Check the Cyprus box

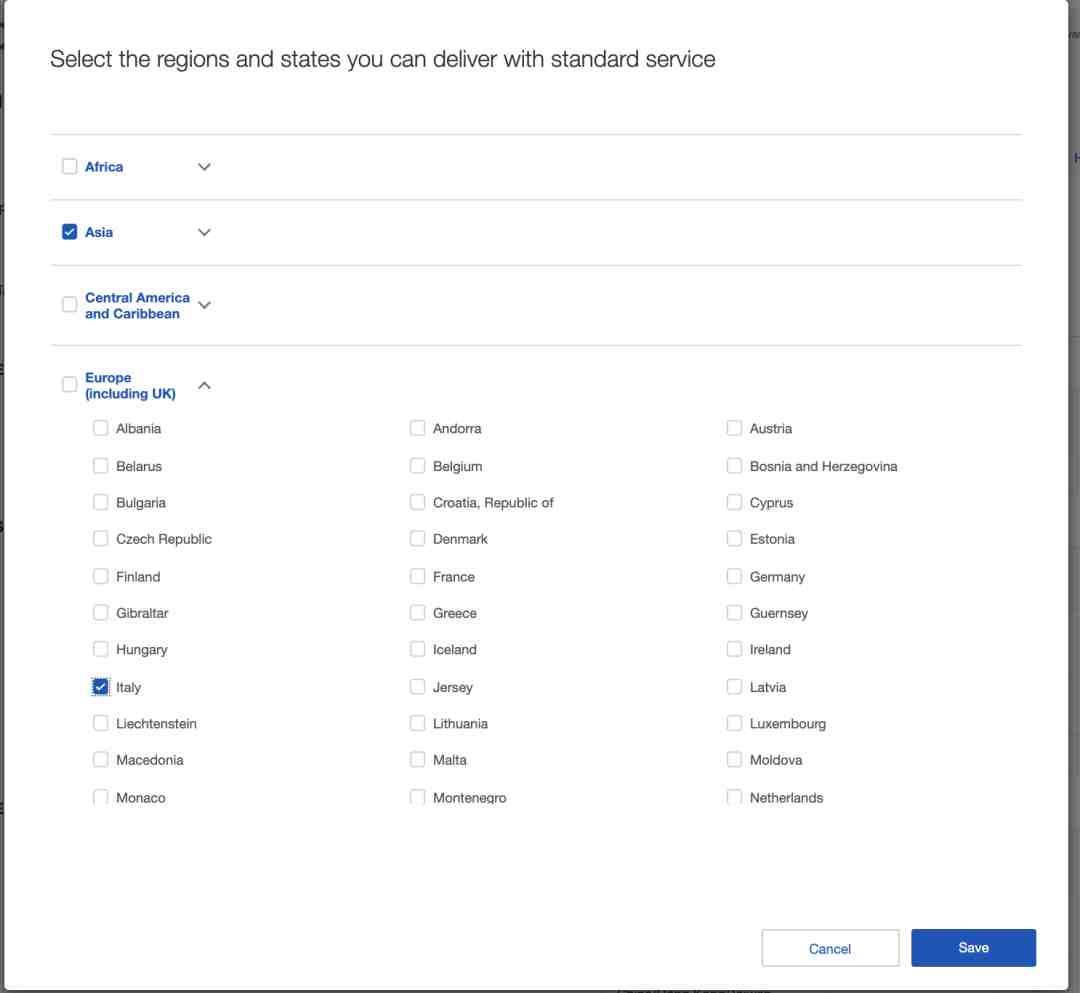[x=734, y=502]
